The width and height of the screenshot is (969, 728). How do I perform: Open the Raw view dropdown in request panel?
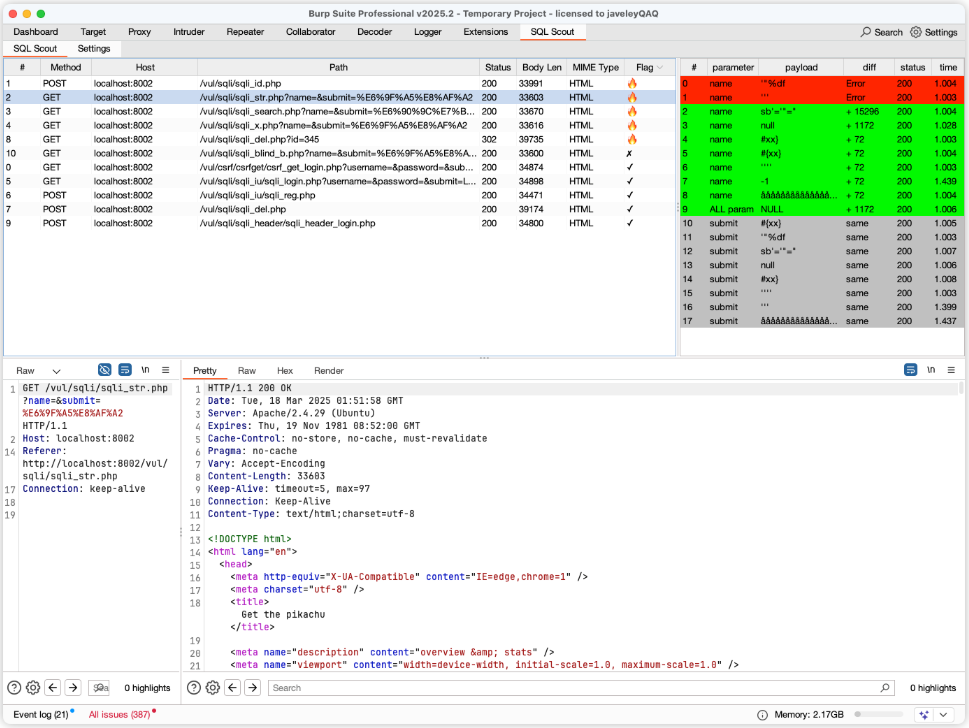tap(56, 371)
